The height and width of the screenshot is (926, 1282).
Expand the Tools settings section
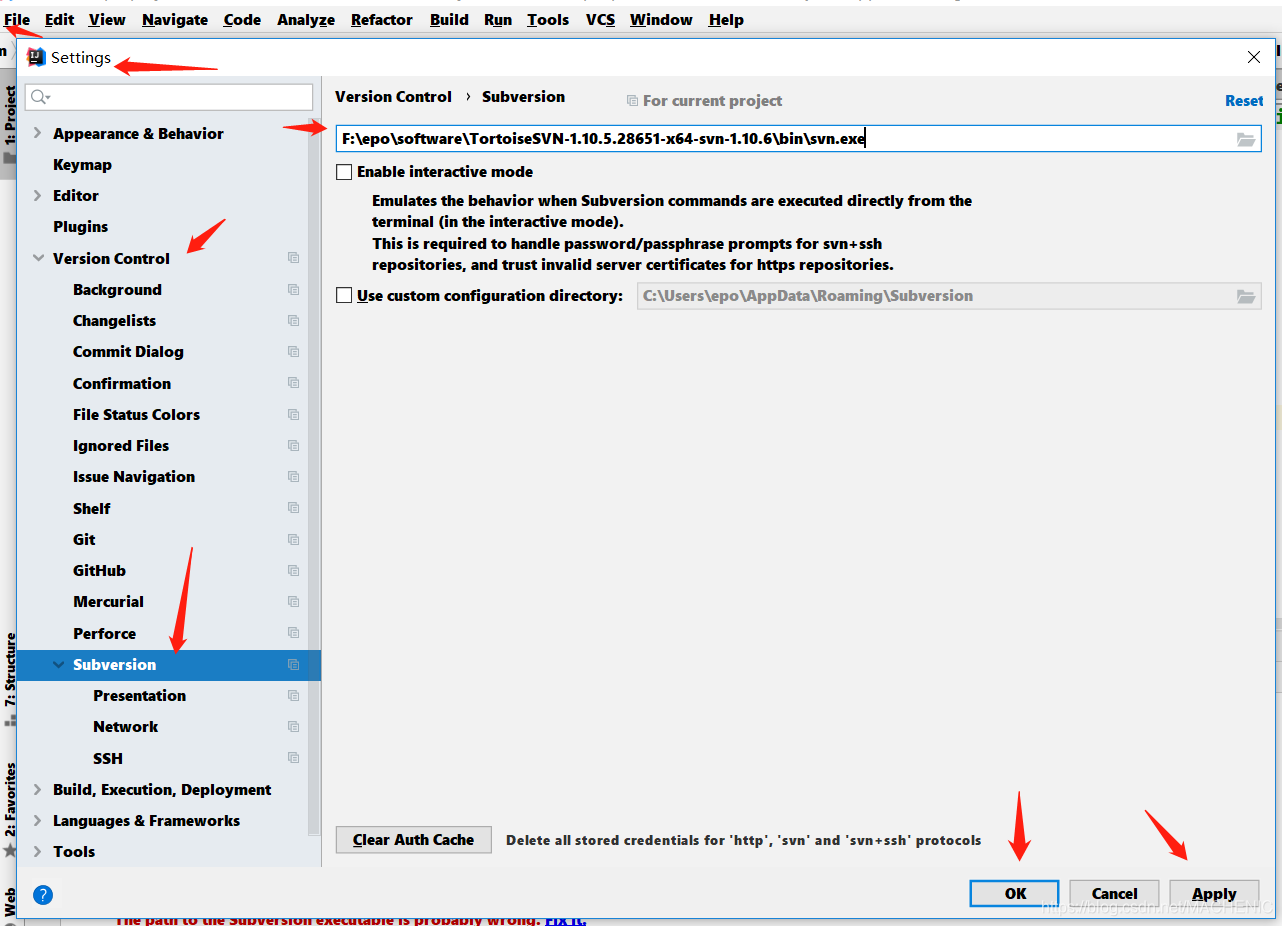38,852
